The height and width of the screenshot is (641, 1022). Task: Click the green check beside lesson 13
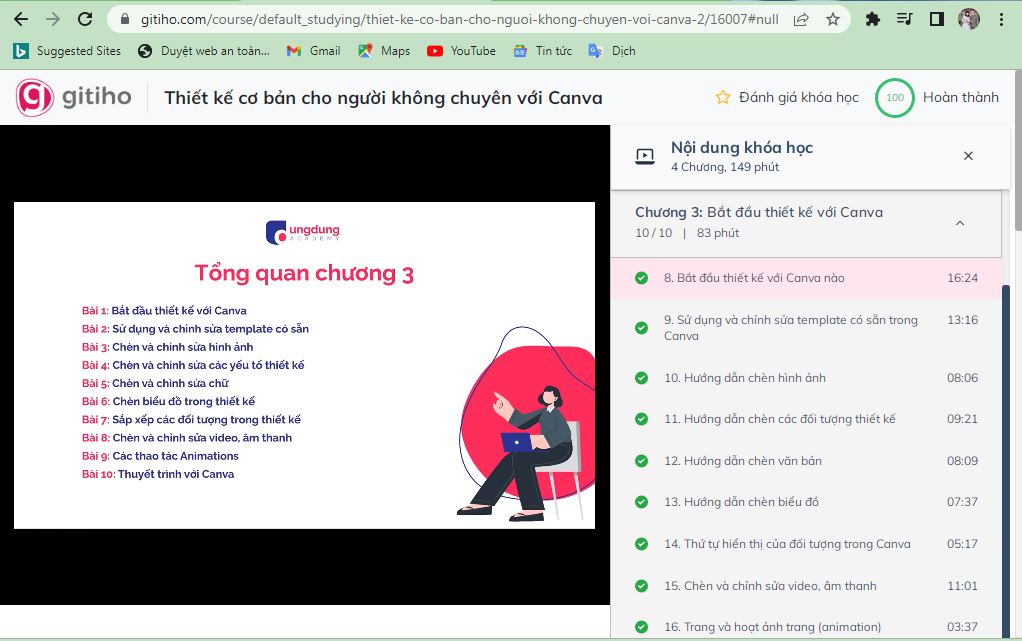click(x=641, y=501)
